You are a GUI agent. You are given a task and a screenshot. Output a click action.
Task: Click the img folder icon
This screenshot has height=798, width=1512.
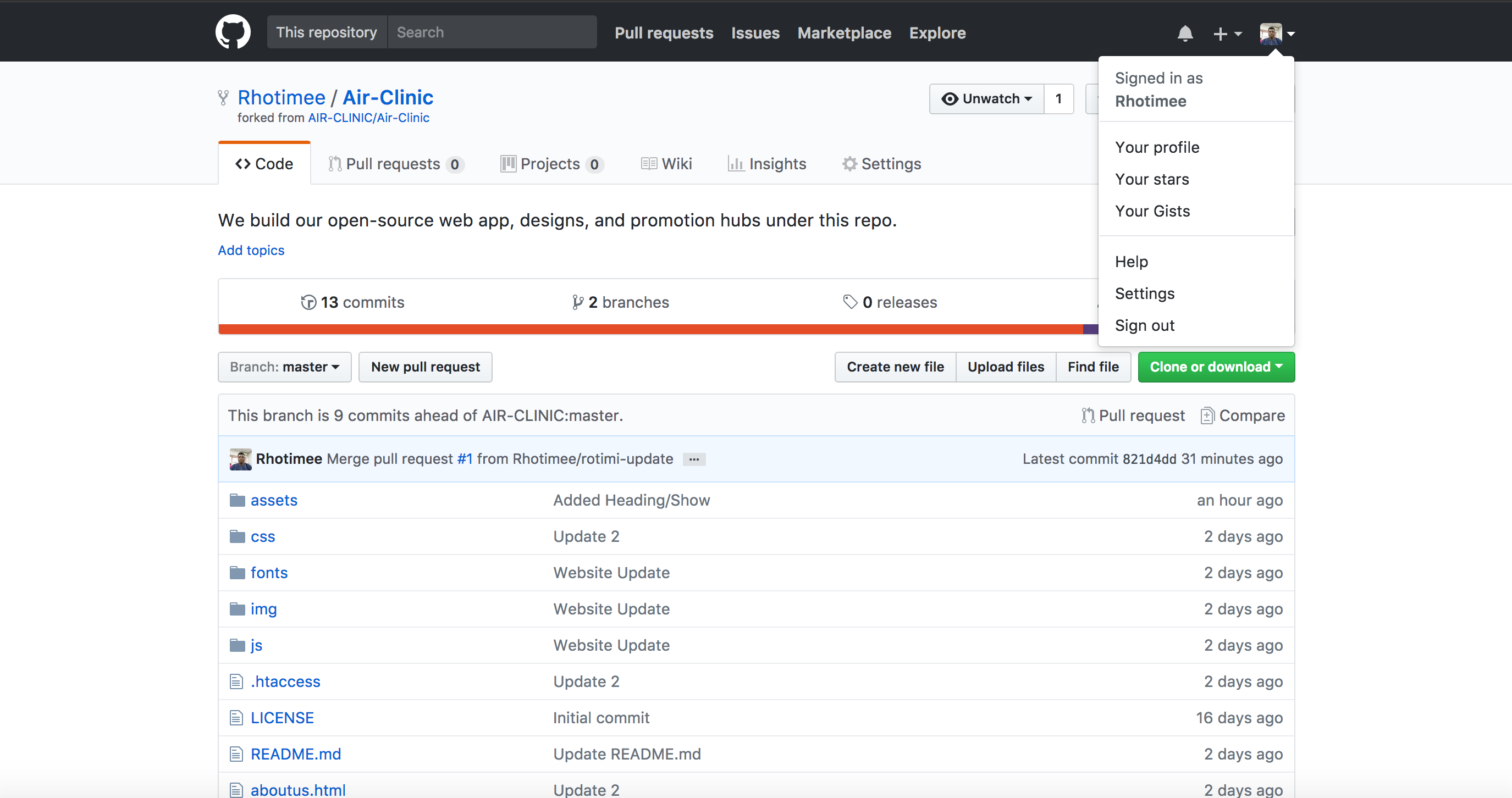point(237,609)
